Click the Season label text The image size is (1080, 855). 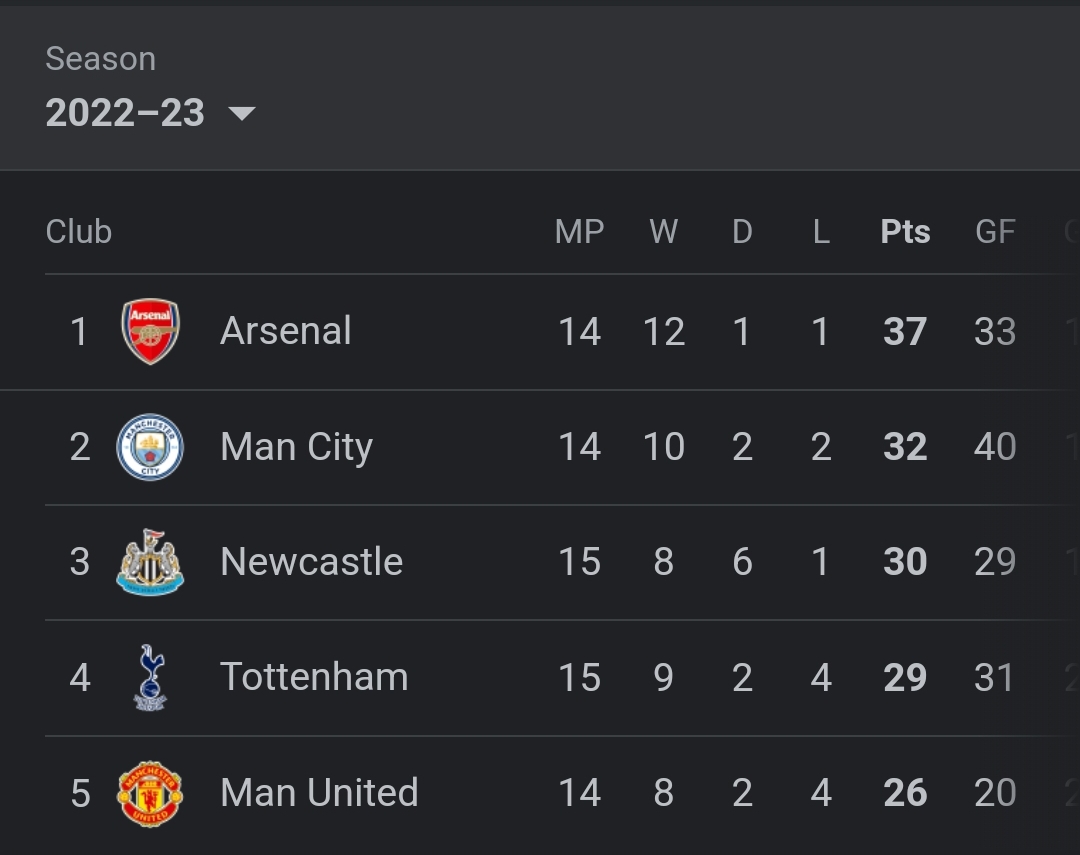click(101, 59)
